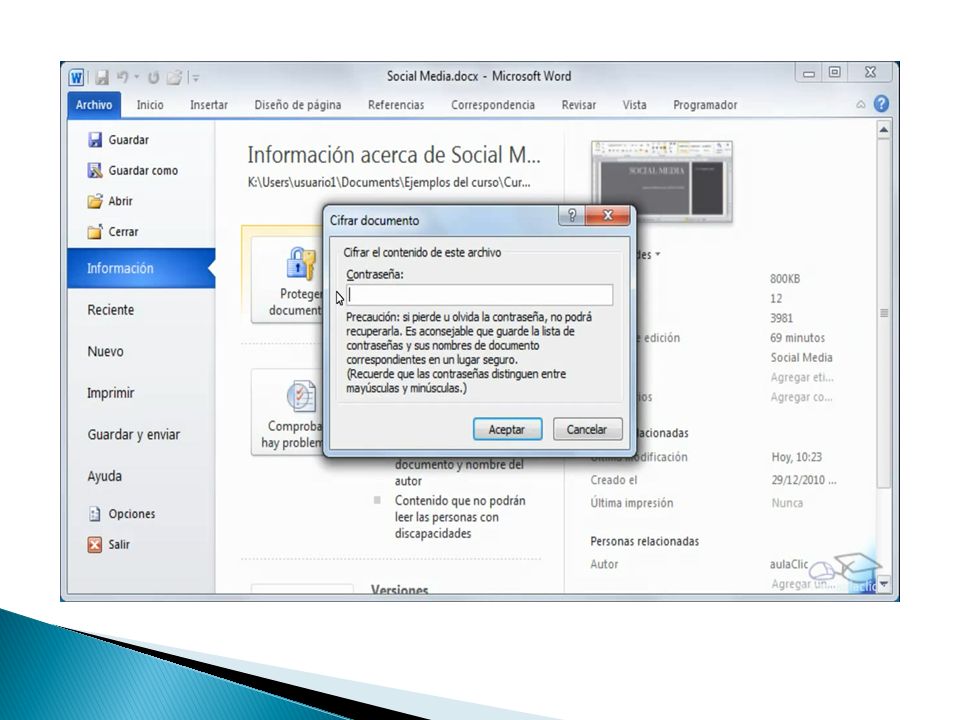Screen dimensions: 960x720
Task: Open the Nuevo section
Action: point(105,351)
